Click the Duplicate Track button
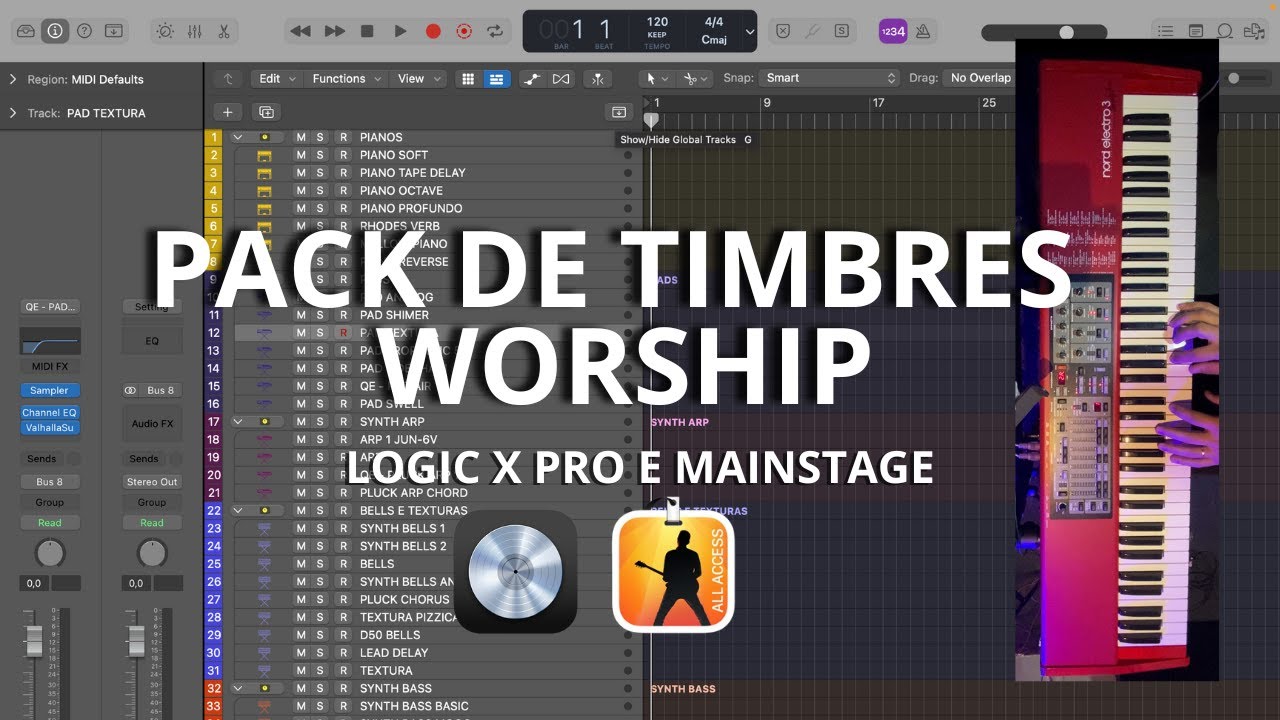Image resolution: width=1280 pixels, height=720 pixels. pos(265,112)
